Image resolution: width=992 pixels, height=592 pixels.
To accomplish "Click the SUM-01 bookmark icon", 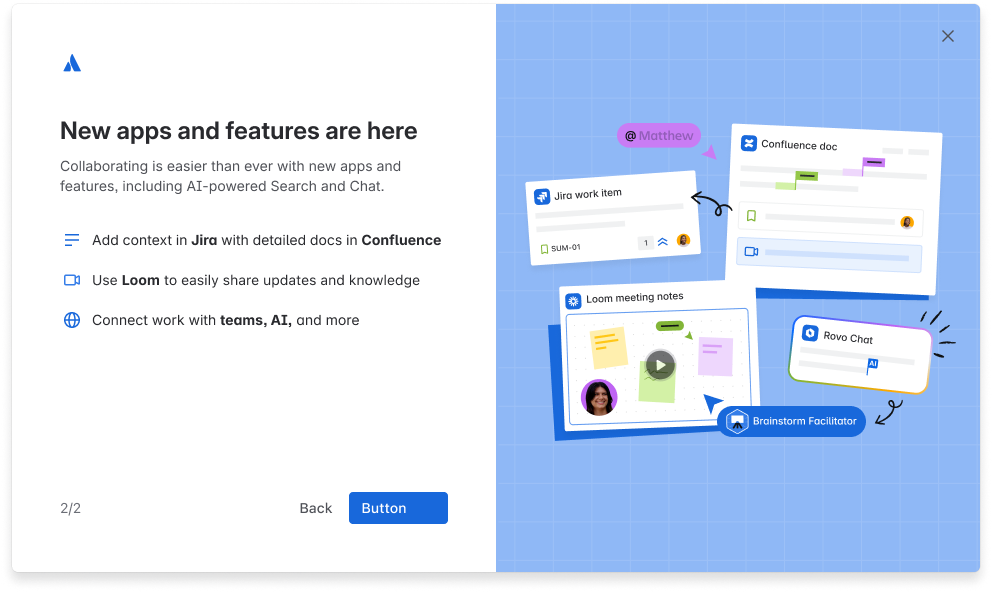I will (x=544, y=249).
